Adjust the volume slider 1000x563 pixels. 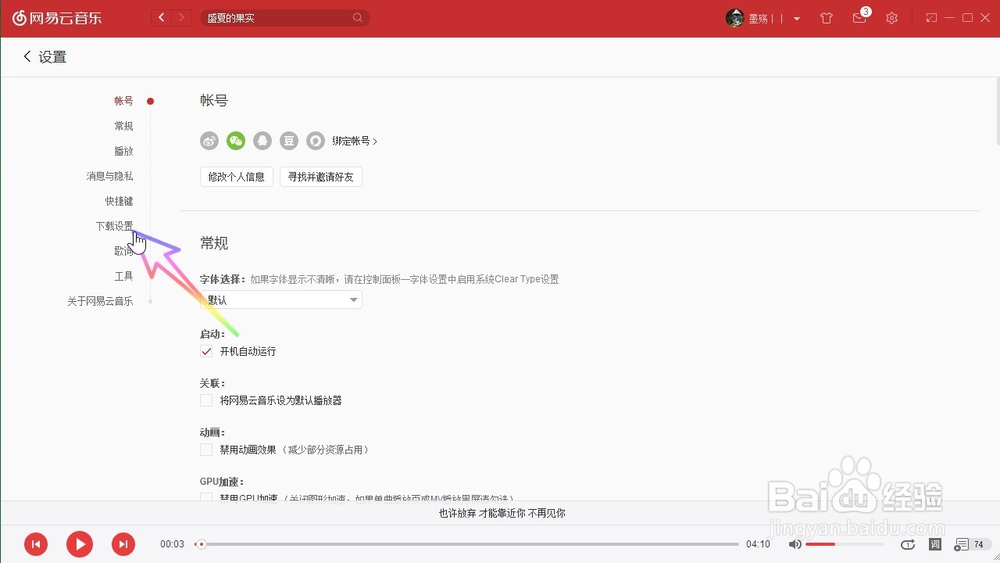[x=844, y=544]
